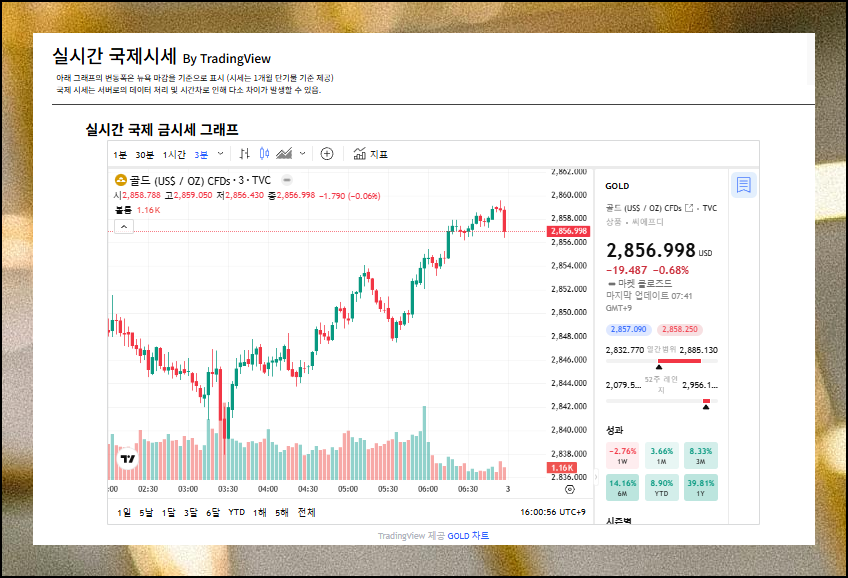Click the low price 2,856.430

pos(244,195)
